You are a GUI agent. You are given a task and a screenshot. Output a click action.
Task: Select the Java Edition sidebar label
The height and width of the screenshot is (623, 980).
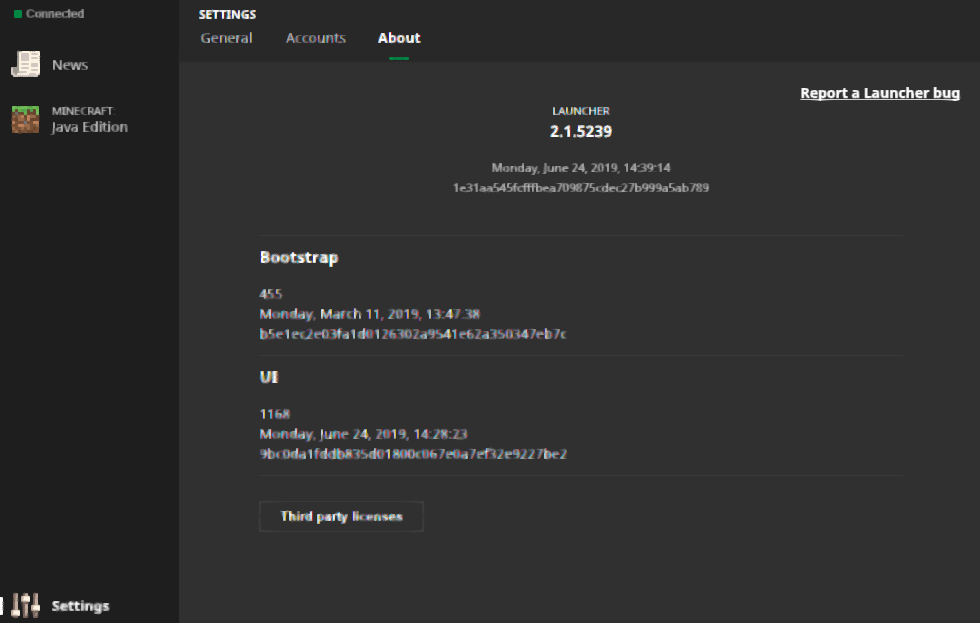[x=90, y=127]
